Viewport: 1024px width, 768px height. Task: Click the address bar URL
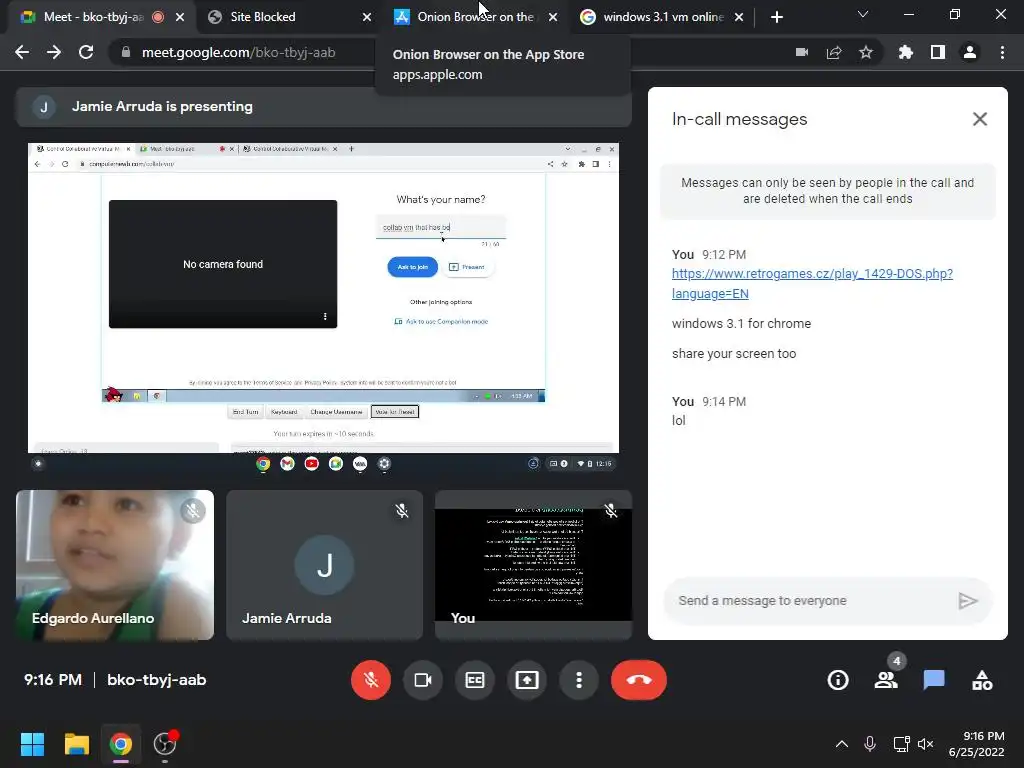(238, 52)
